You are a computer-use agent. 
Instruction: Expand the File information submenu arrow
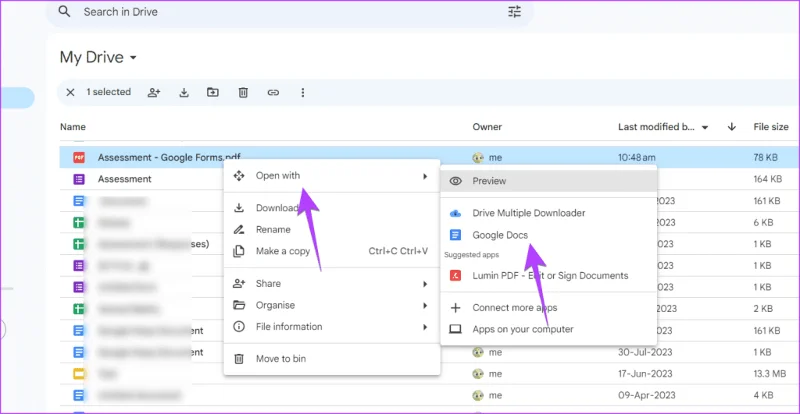click(424, 327)
